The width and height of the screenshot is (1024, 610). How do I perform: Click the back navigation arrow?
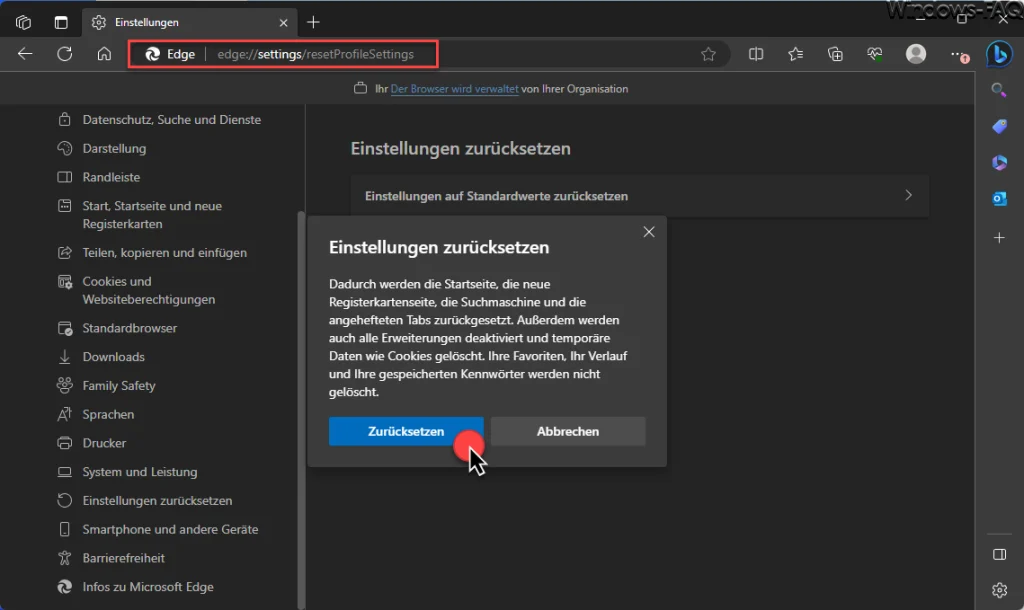(25, 54)
